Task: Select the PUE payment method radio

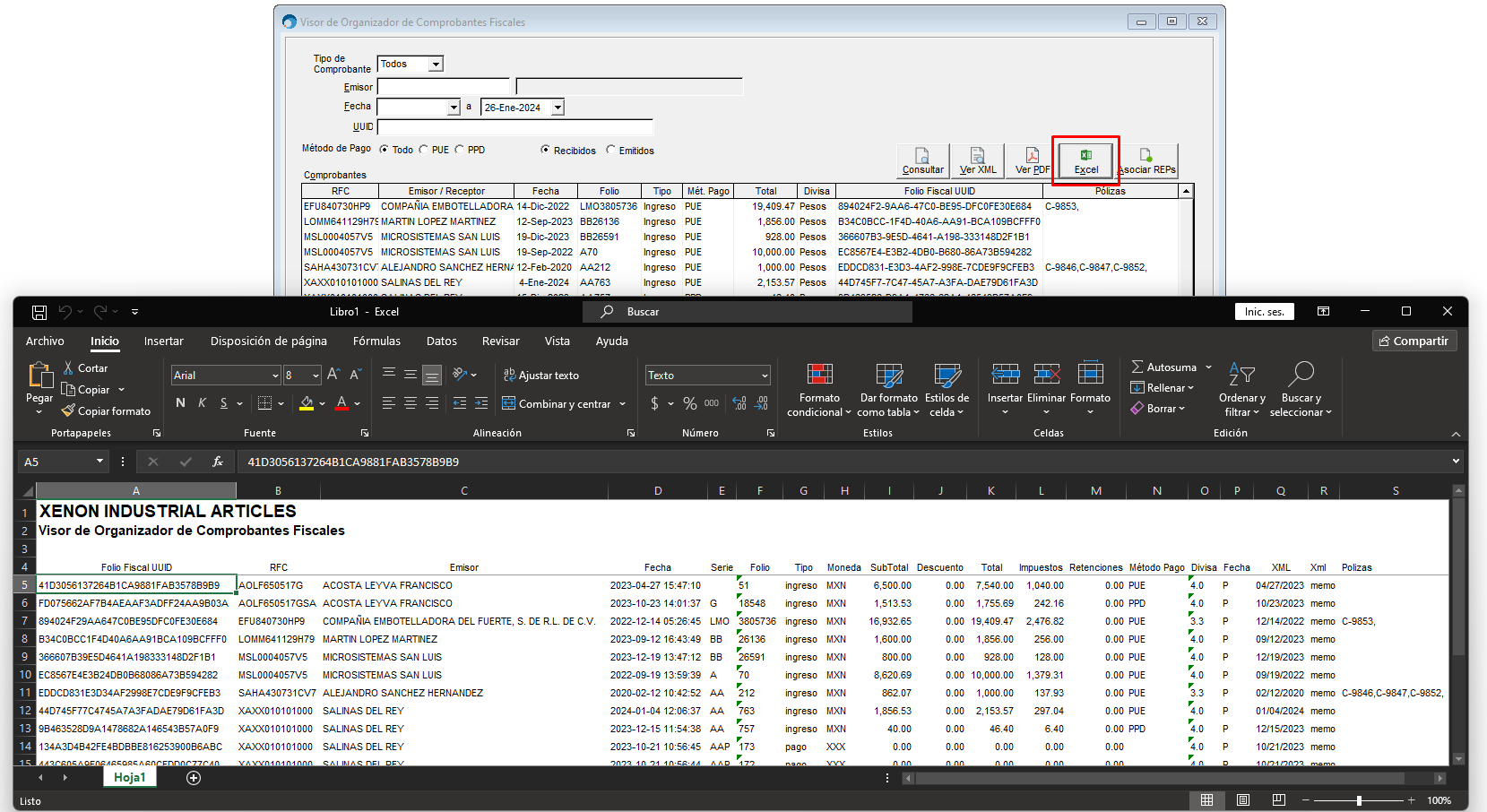Action: [424, 150]
